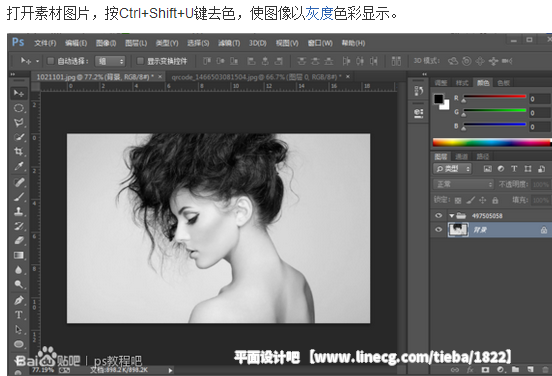Click the color spectrum ramp
The image size is (552, 376).
(492, 142)
